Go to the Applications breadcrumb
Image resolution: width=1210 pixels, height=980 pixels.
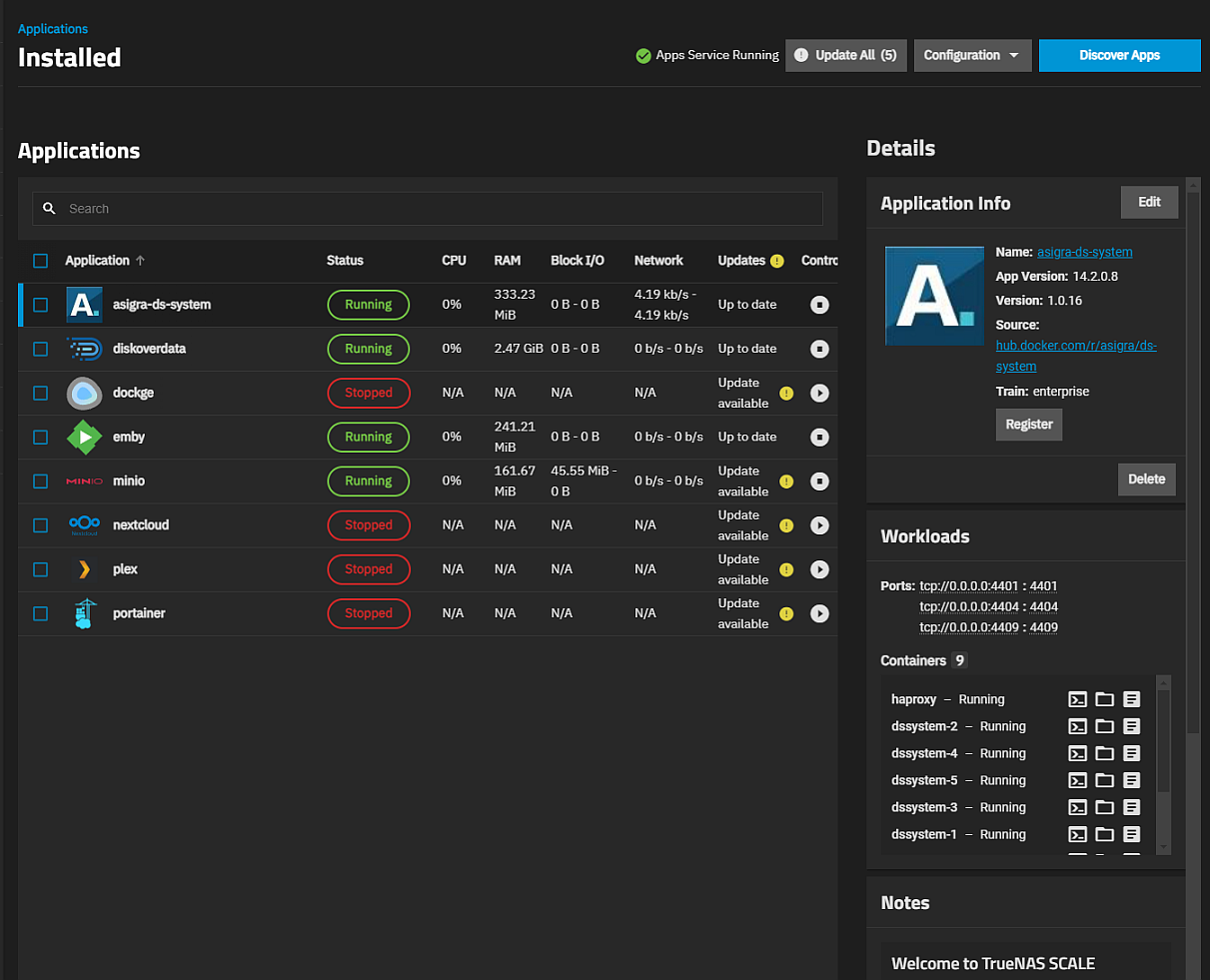[x=53, y=29]
